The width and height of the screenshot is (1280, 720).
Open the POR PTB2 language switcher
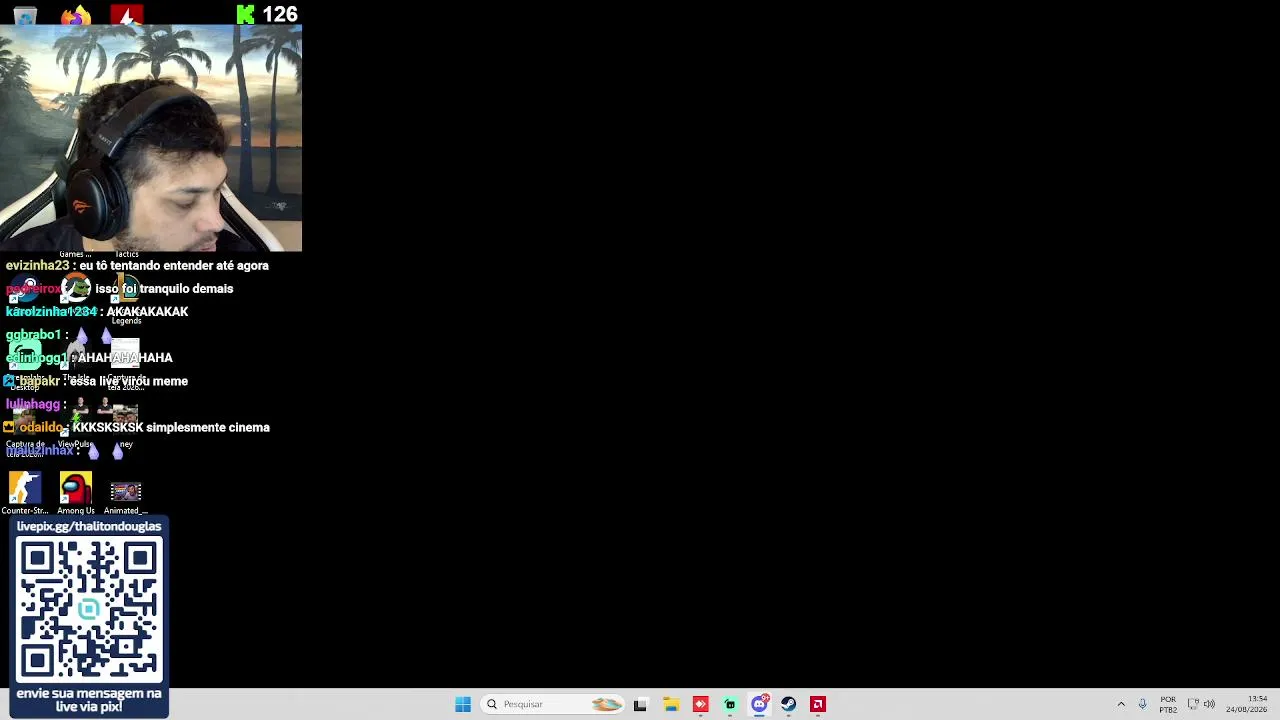tap(1168, 704)
